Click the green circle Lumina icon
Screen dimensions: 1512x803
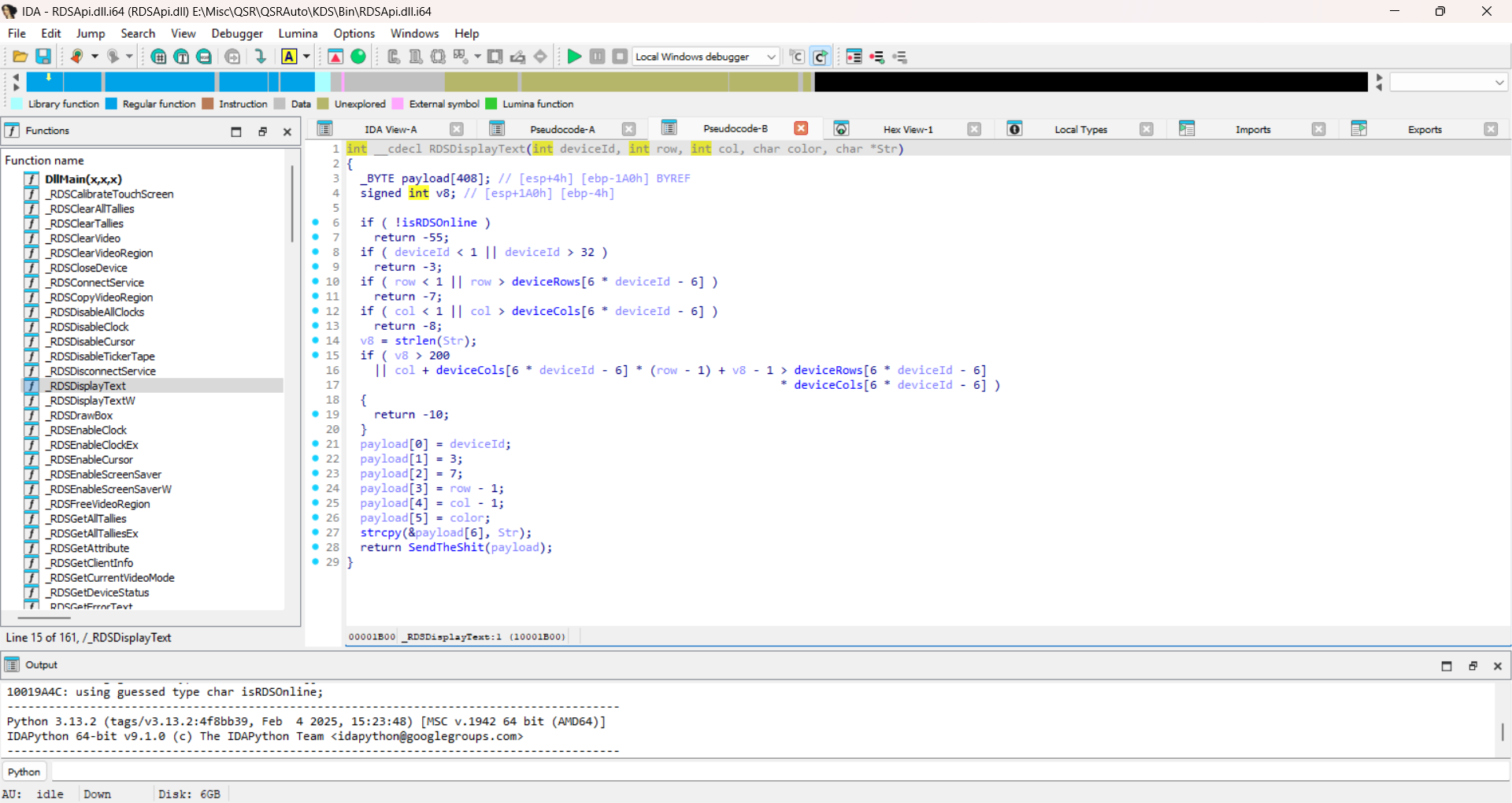[358, 57]
